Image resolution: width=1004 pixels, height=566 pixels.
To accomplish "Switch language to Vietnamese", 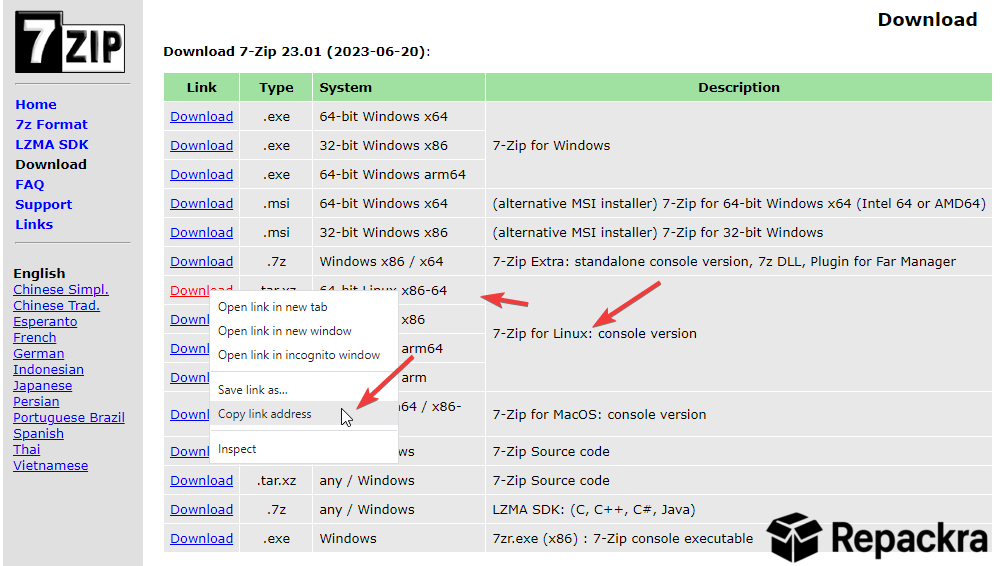I will 51,465.
